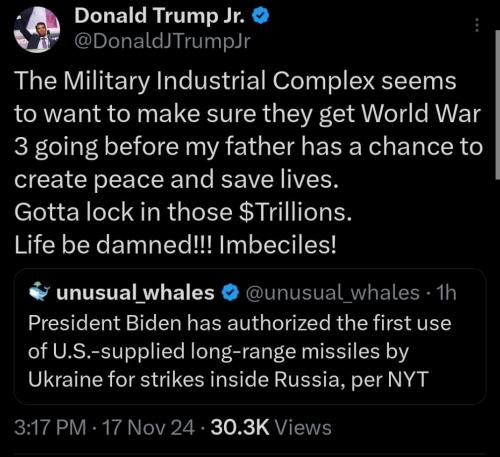500x457 pixels.
Task: Click the 17 Nov 24 date
Action: 148,428
